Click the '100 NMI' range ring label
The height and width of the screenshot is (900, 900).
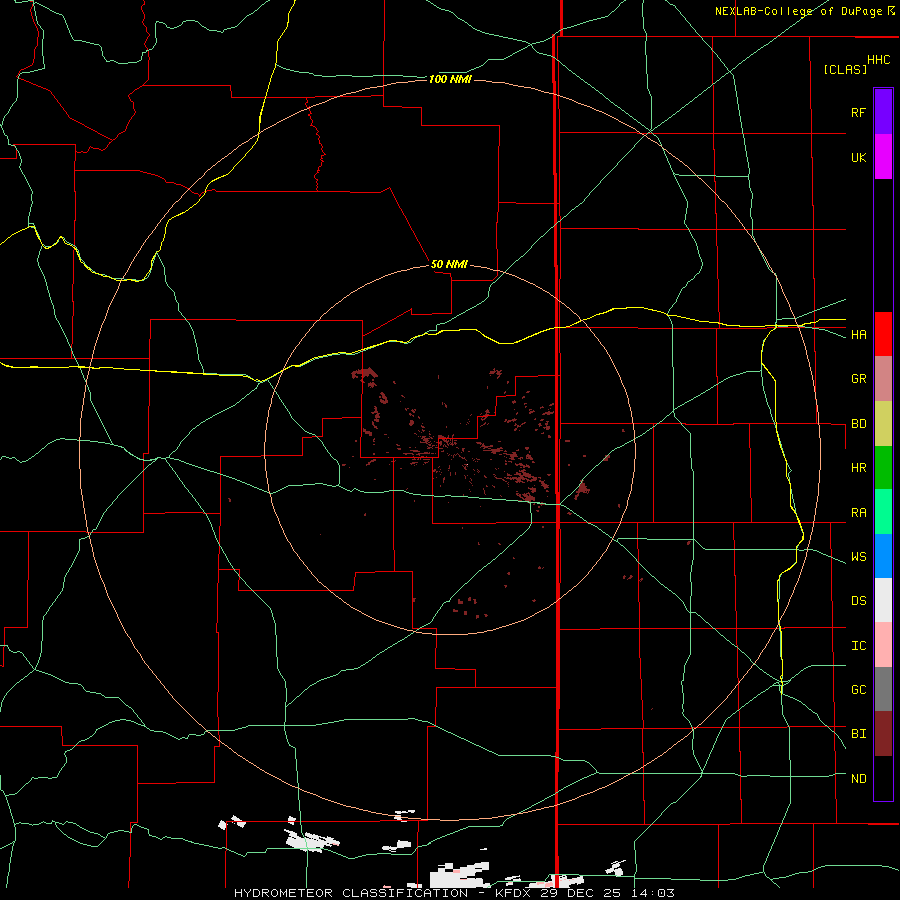(450, 79)
